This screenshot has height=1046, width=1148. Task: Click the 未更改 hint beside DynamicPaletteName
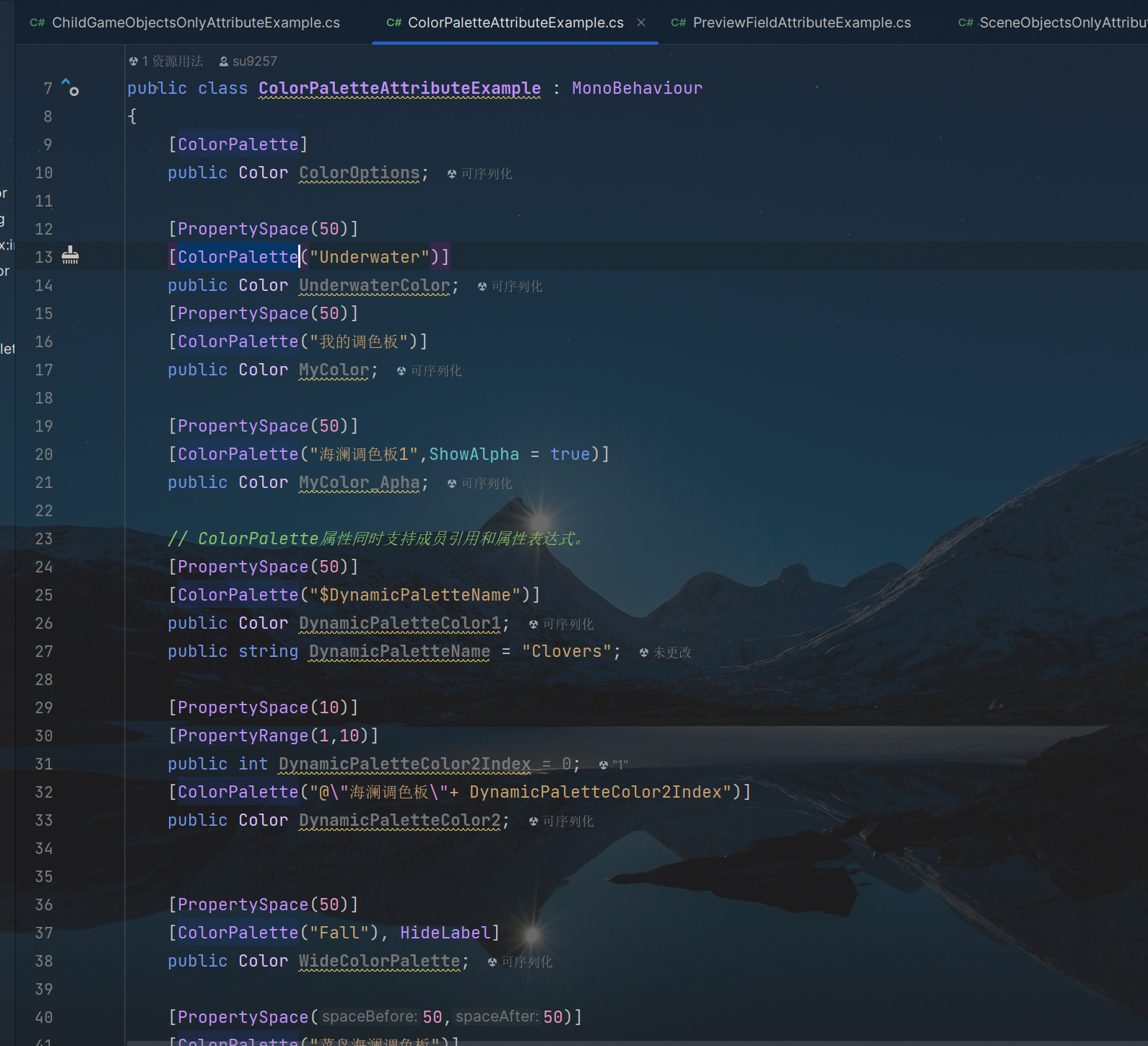tap(665, 653)
